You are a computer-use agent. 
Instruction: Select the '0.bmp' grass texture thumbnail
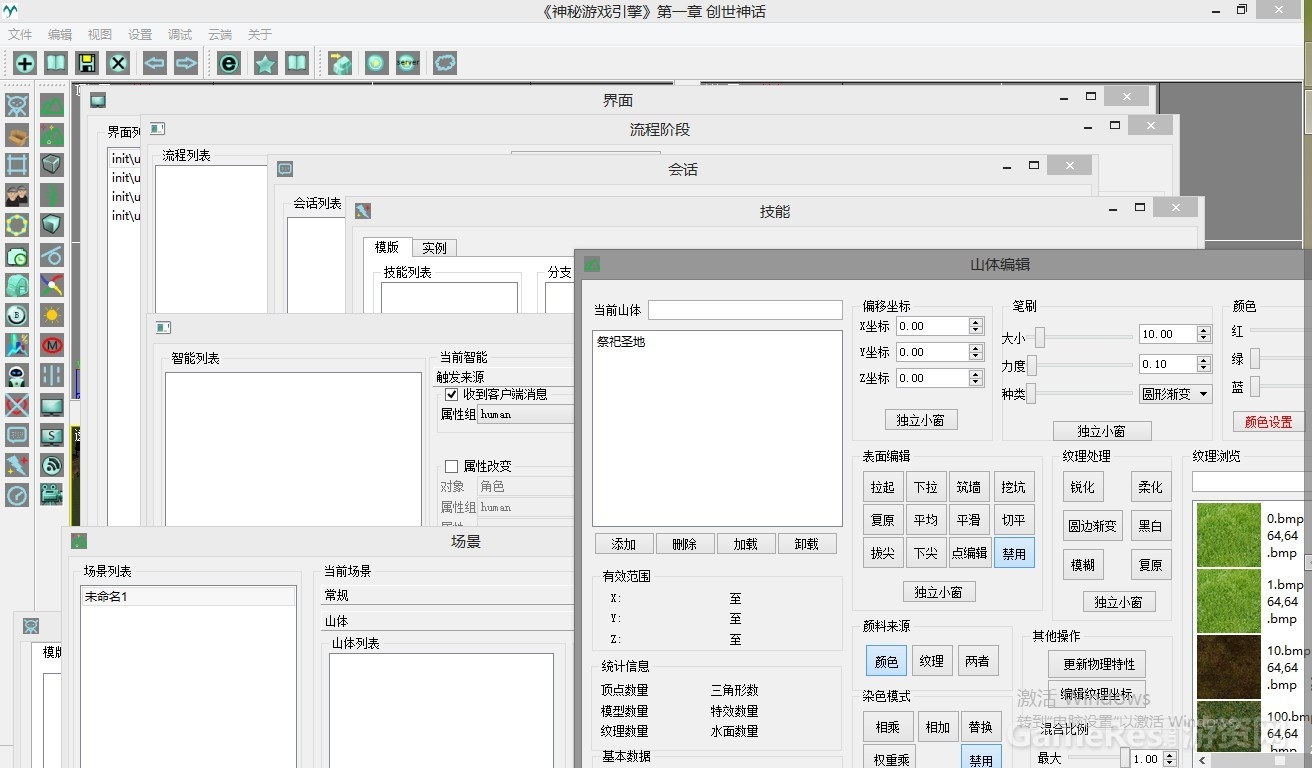click(1229, 535)
